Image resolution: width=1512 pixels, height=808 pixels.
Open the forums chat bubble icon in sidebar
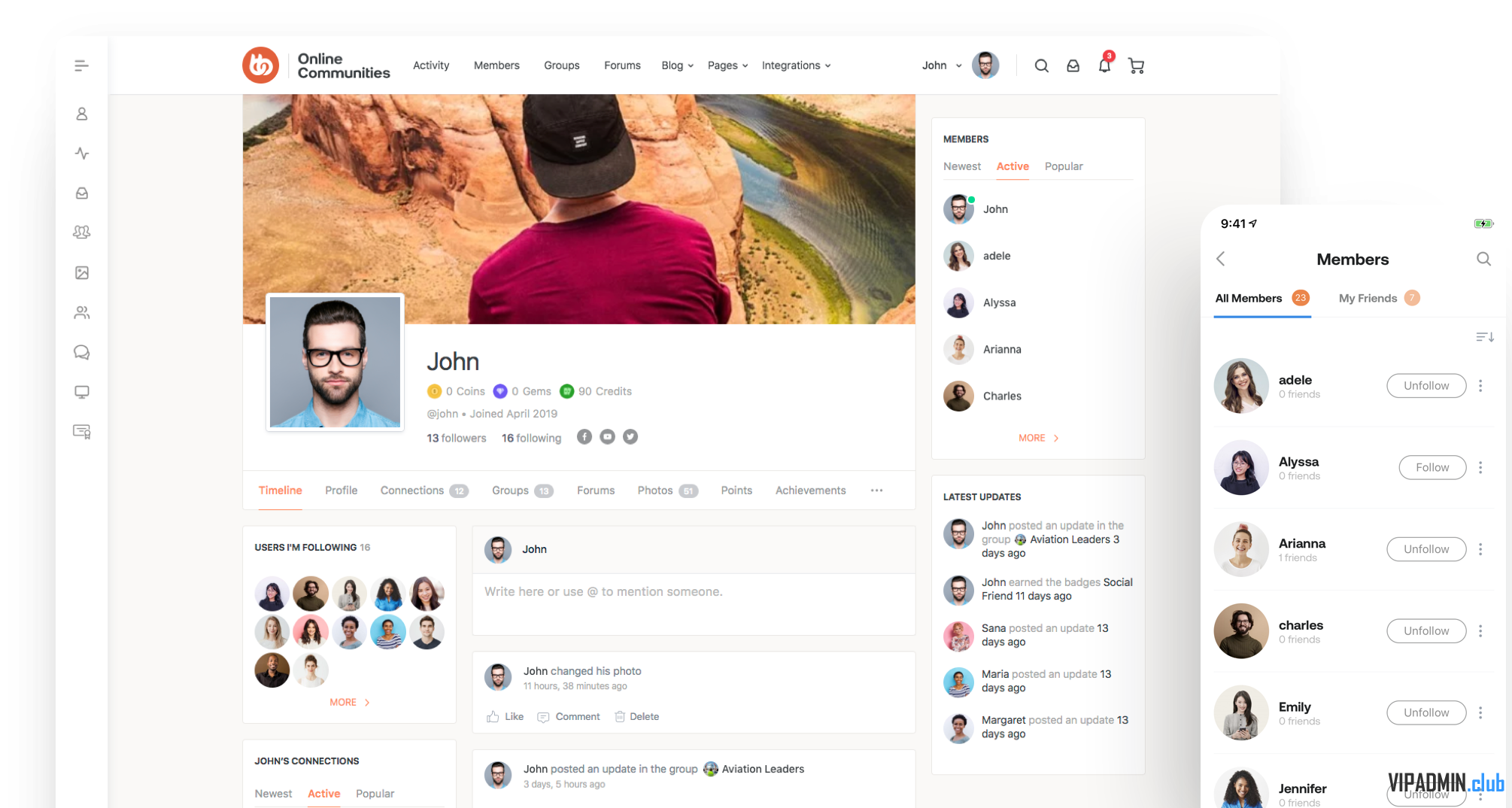pos(81,352)
